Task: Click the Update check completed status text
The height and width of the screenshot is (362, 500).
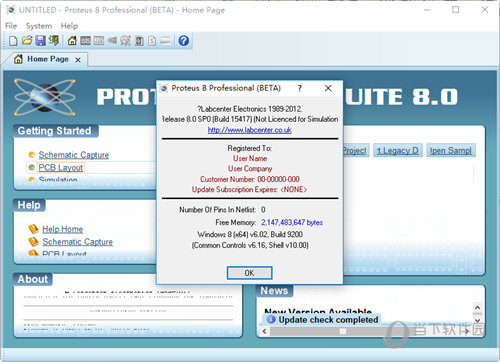Action: [328, 320]
